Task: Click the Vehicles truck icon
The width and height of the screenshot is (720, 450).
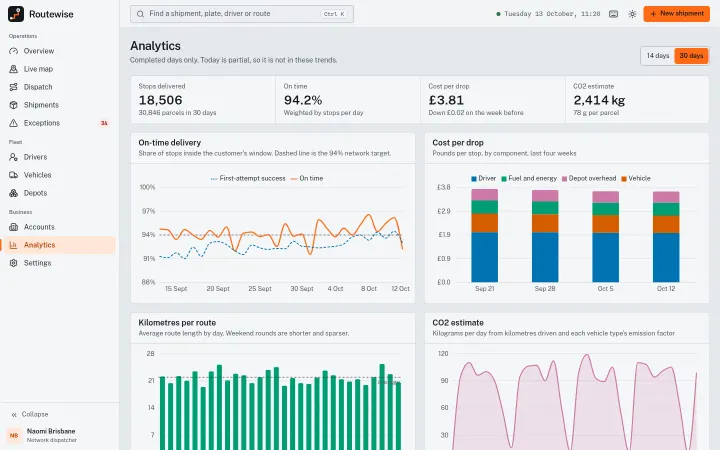Action: pos(13,175)
